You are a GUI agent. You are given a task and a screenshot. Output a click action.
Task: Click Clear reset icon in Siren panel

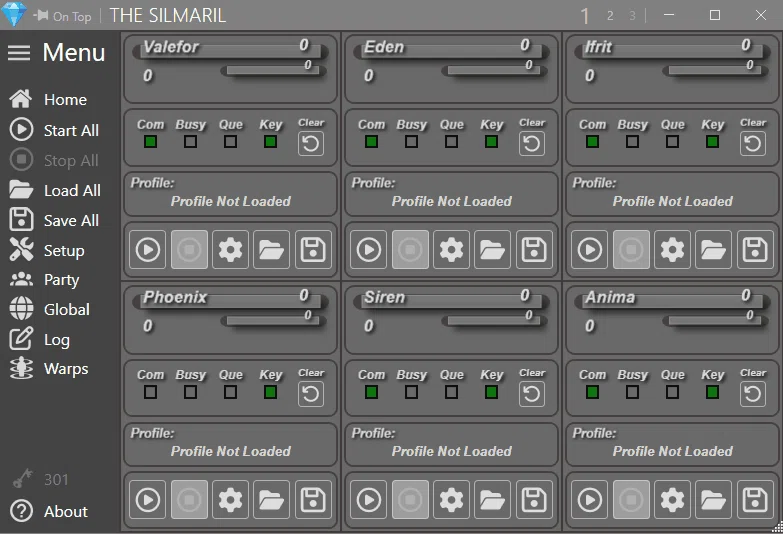(531, 394)
